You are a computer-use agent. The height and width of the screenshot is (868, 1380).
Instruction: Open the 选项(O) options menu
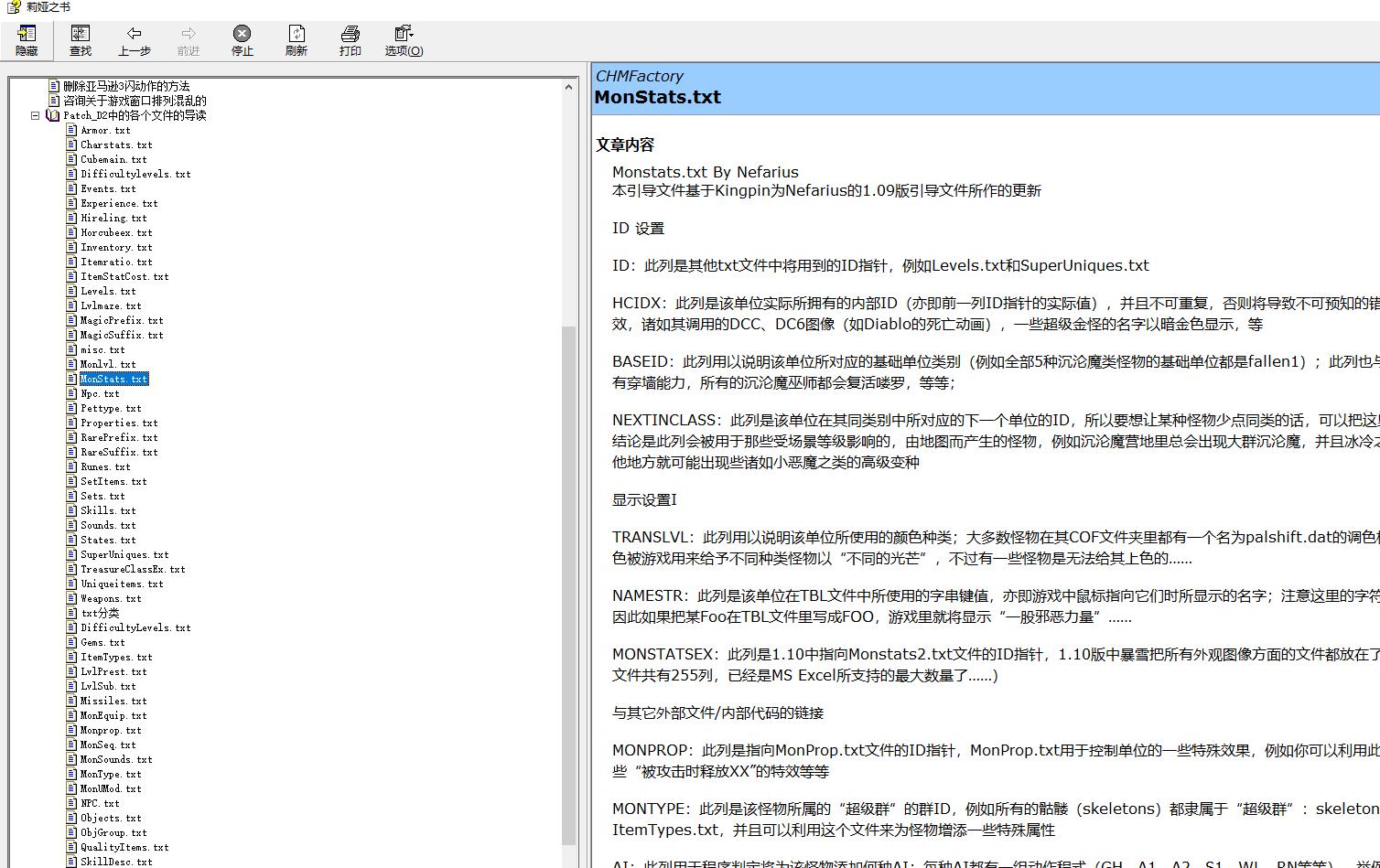(404, 41)
